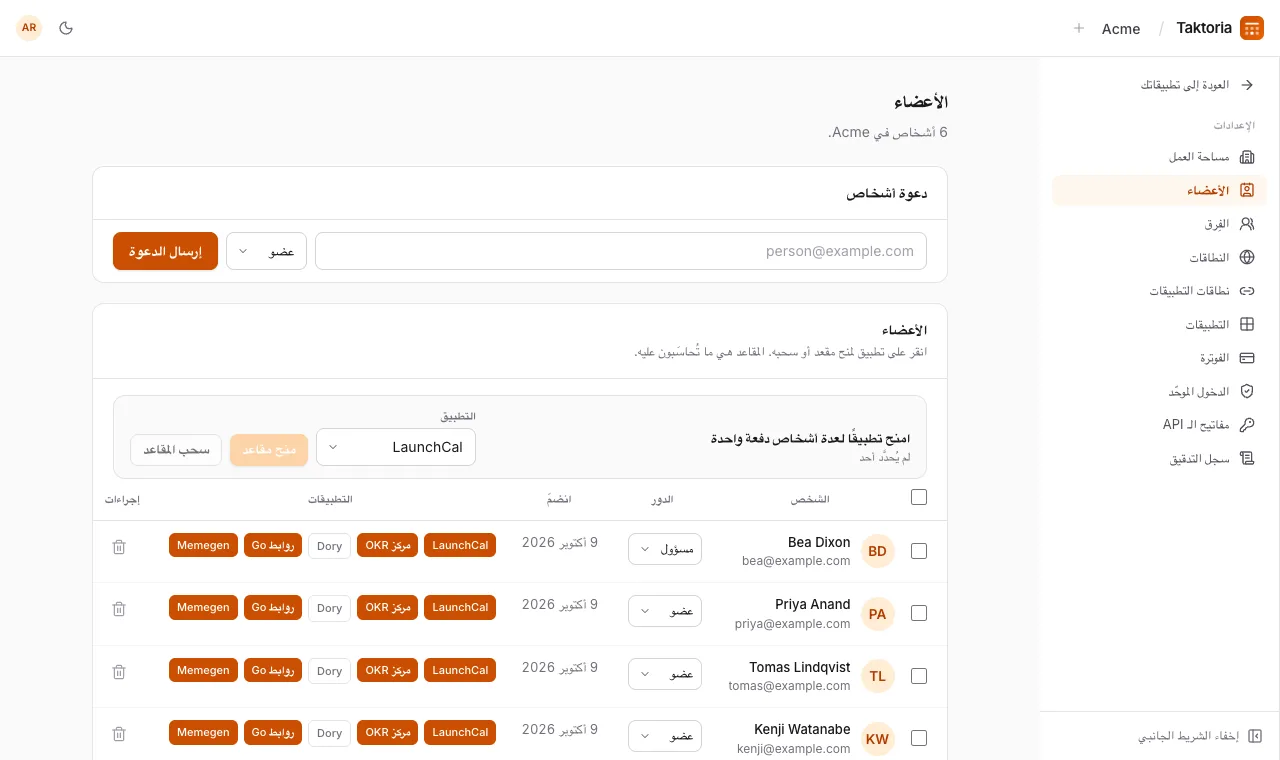Open الدخول الموحّد SSO page
The width and height of the screenshot is (1280, 760).
pos(1159,391)
